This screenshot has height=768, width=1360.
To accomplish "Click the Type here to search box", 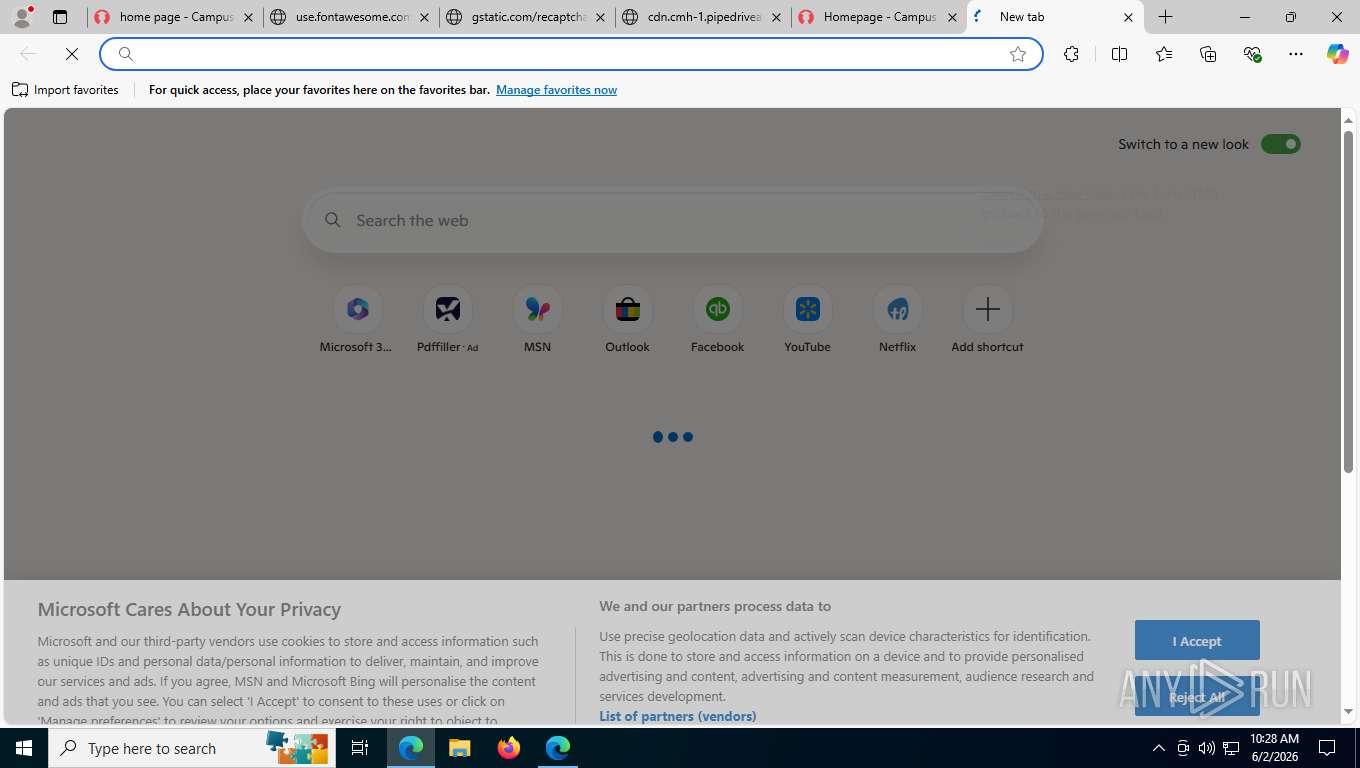I will [x=190, y=748].
